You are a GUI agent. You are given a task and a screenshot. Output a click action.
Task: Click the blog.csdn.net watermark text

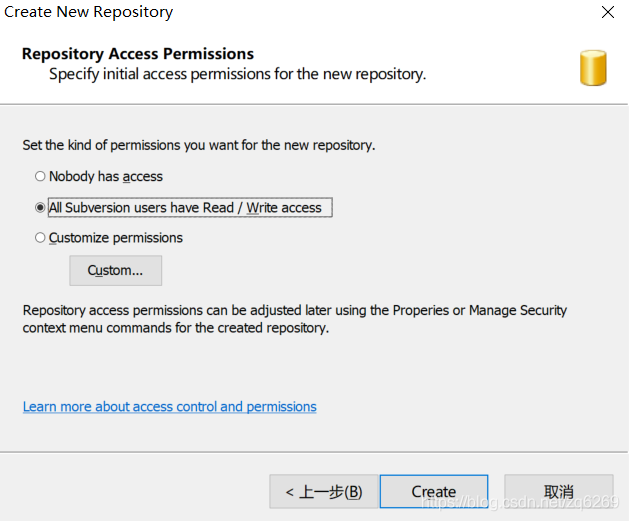coord(521,502)
